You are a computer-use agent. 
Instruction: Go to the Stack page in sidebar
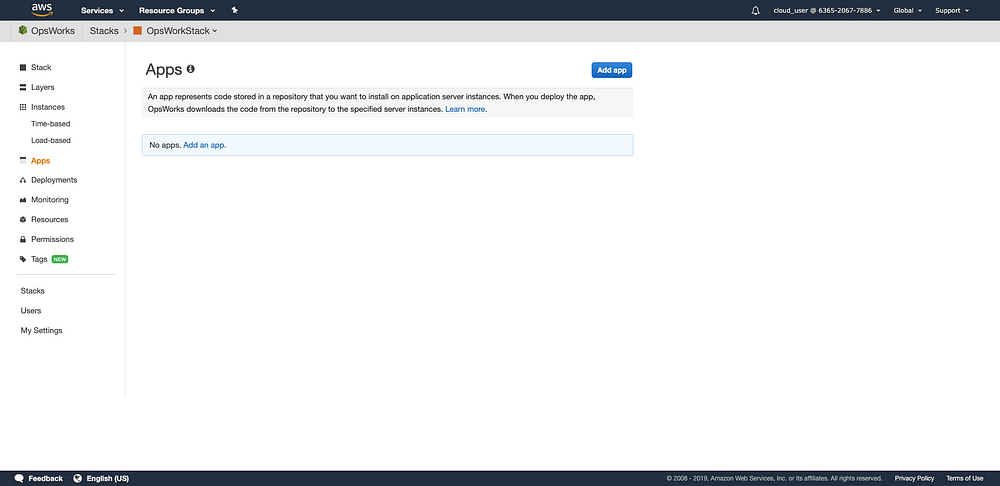click(41, 67)
